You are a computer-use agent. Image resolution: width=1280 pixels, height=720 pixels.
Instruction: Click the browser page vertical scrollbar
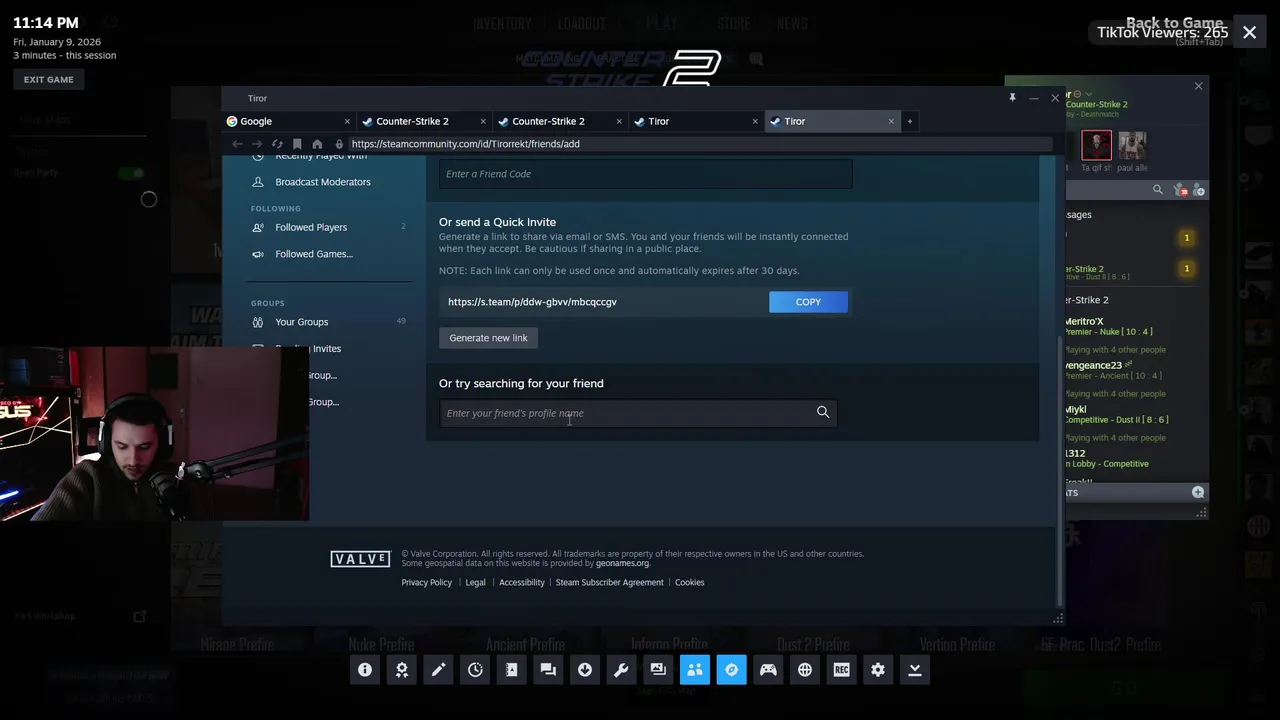[1059, 470]
